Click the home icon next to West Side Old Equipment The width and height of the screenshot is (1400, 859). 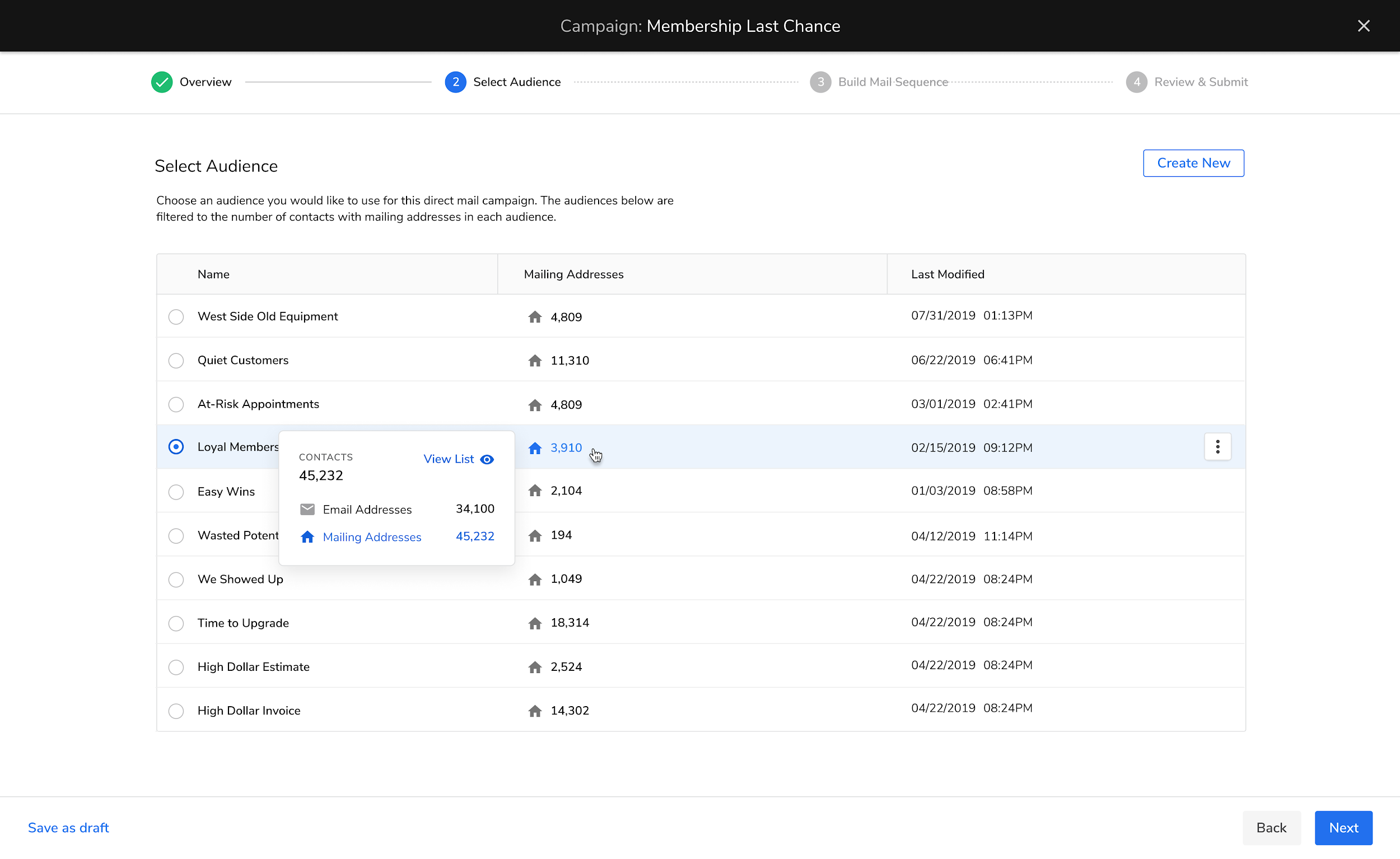[535, 316]
